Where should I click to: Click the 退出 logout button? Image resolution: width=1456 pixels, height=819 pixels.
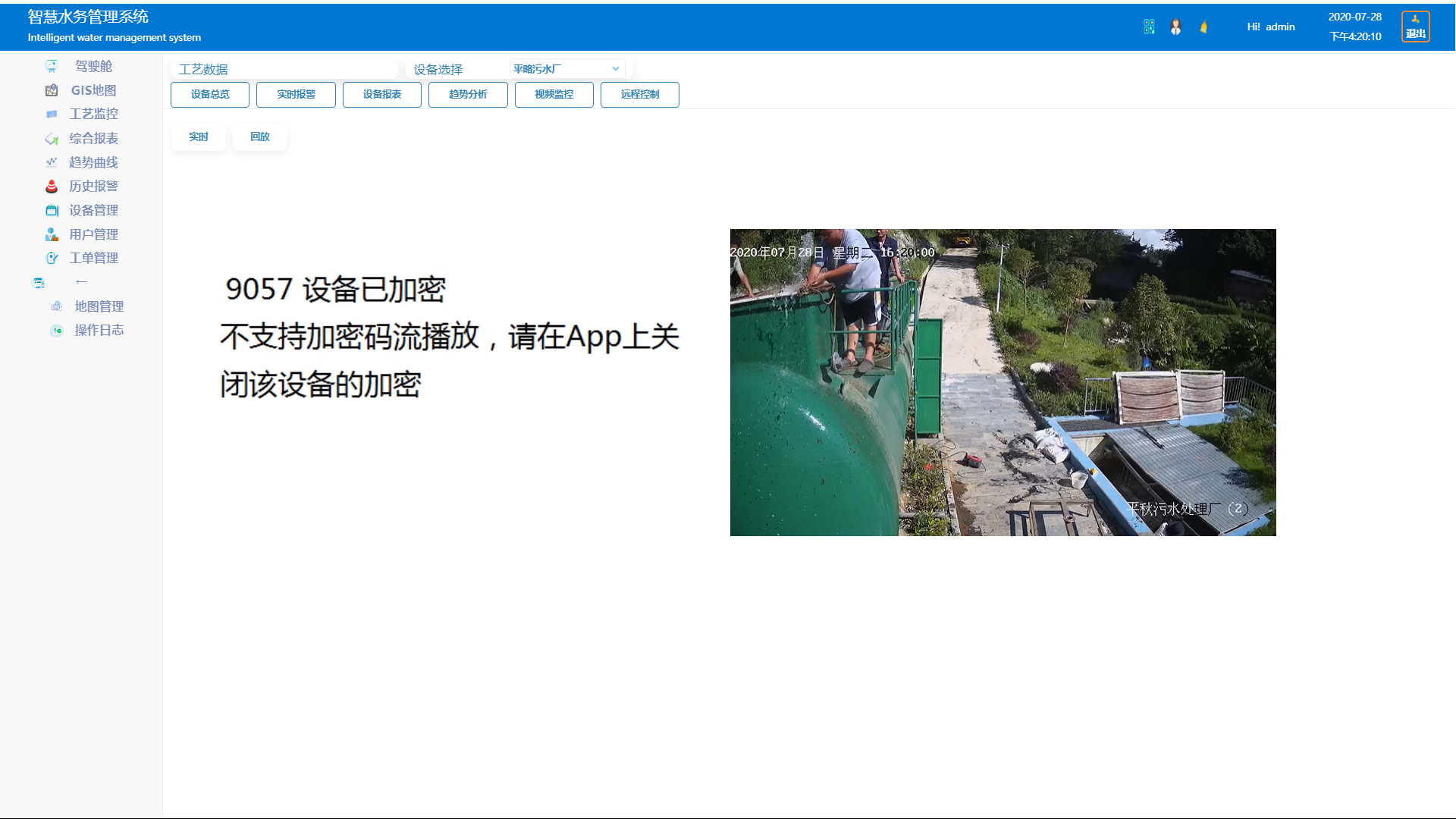pyautogui.click(x=1415, y=27)
